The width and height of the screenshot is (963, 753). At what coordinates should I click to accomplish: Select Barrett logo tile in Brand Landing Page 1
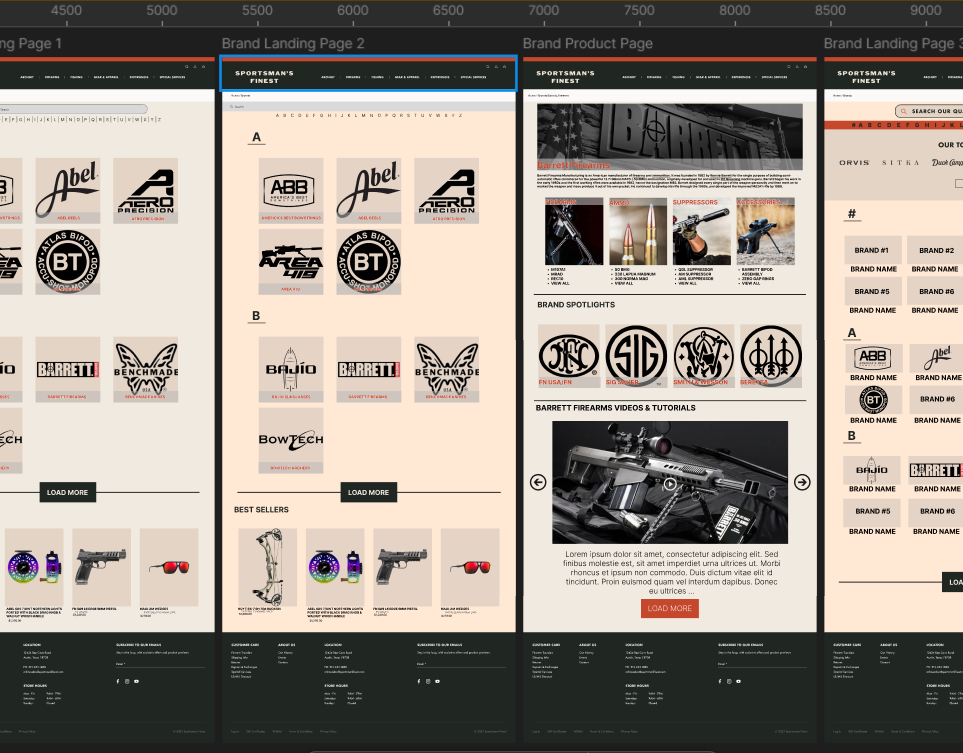pos(68,370)
